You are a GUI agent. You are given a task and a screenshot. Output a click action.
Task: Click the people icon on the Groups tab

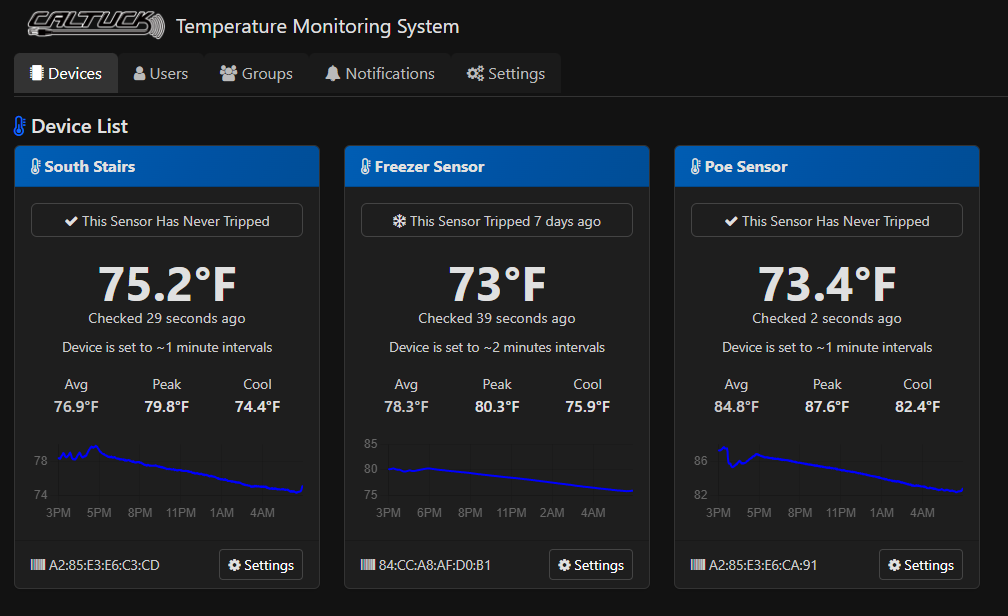point(229,72)
